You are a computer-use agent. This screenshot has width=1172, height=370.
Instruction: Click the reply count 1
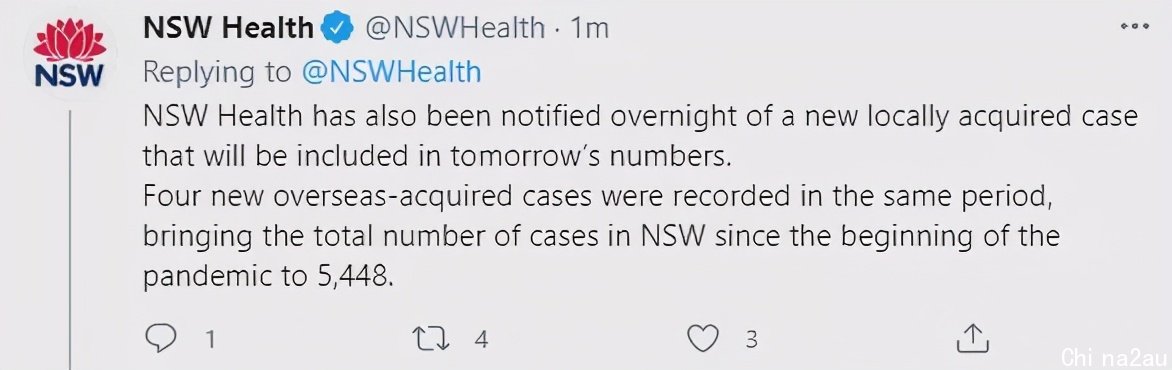pos(211,340)
